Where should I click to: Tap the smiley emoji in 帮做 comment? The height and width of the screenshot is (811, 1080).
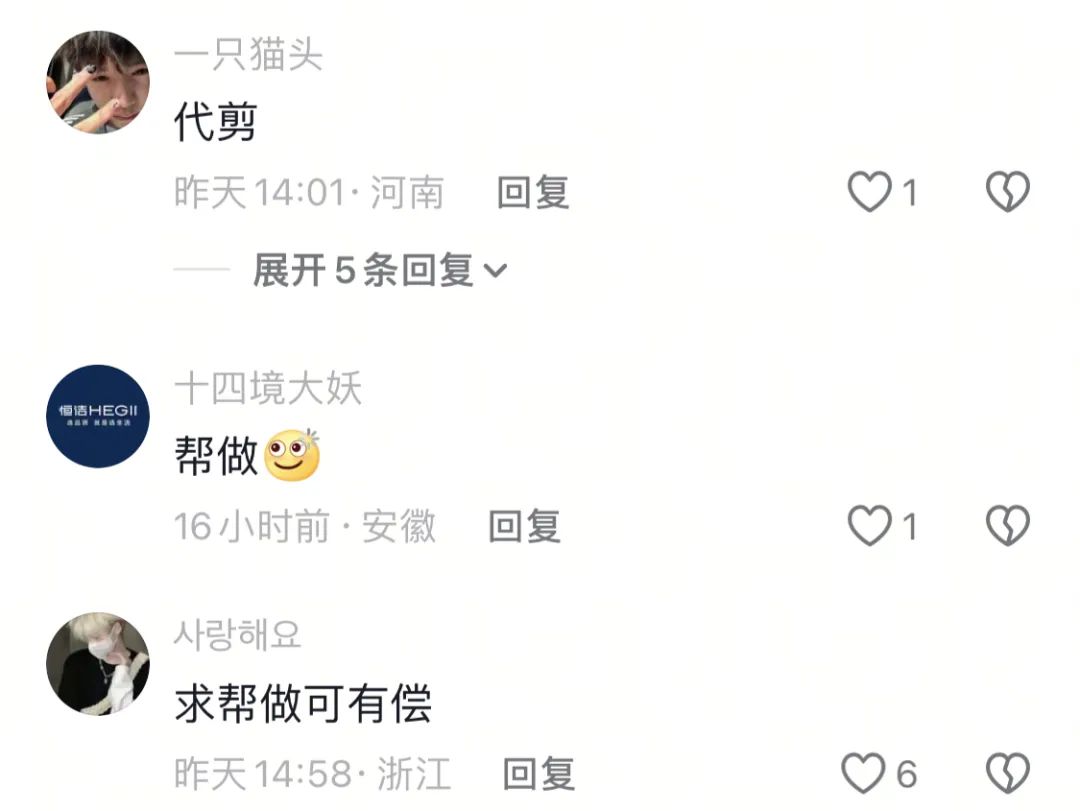pyautogui.click(x=293, y=455)
